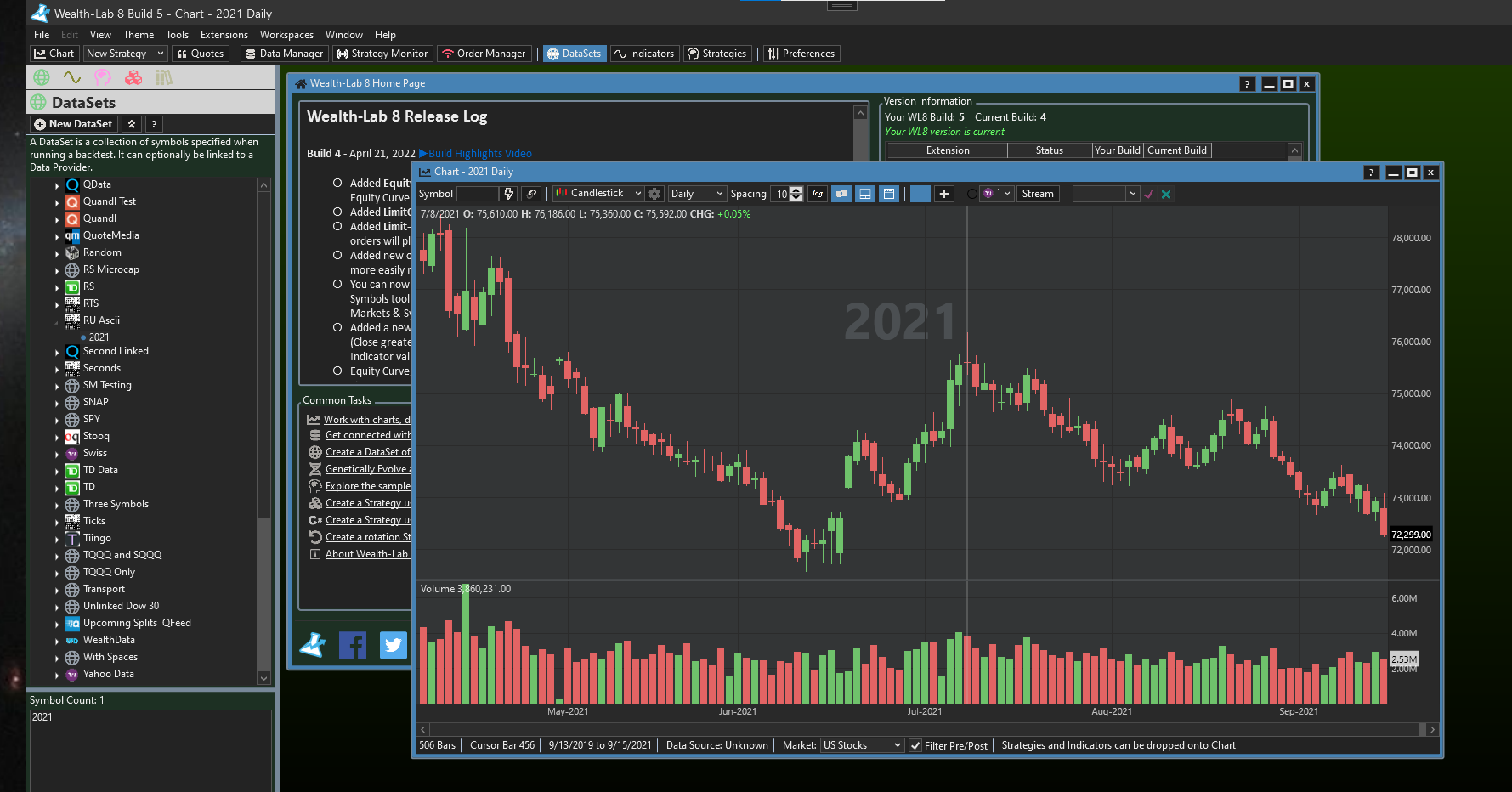Click the link-chart icon next to lightning bolt
The width and height of the screenshot is (1512, 792).
(x=531, y=194)
